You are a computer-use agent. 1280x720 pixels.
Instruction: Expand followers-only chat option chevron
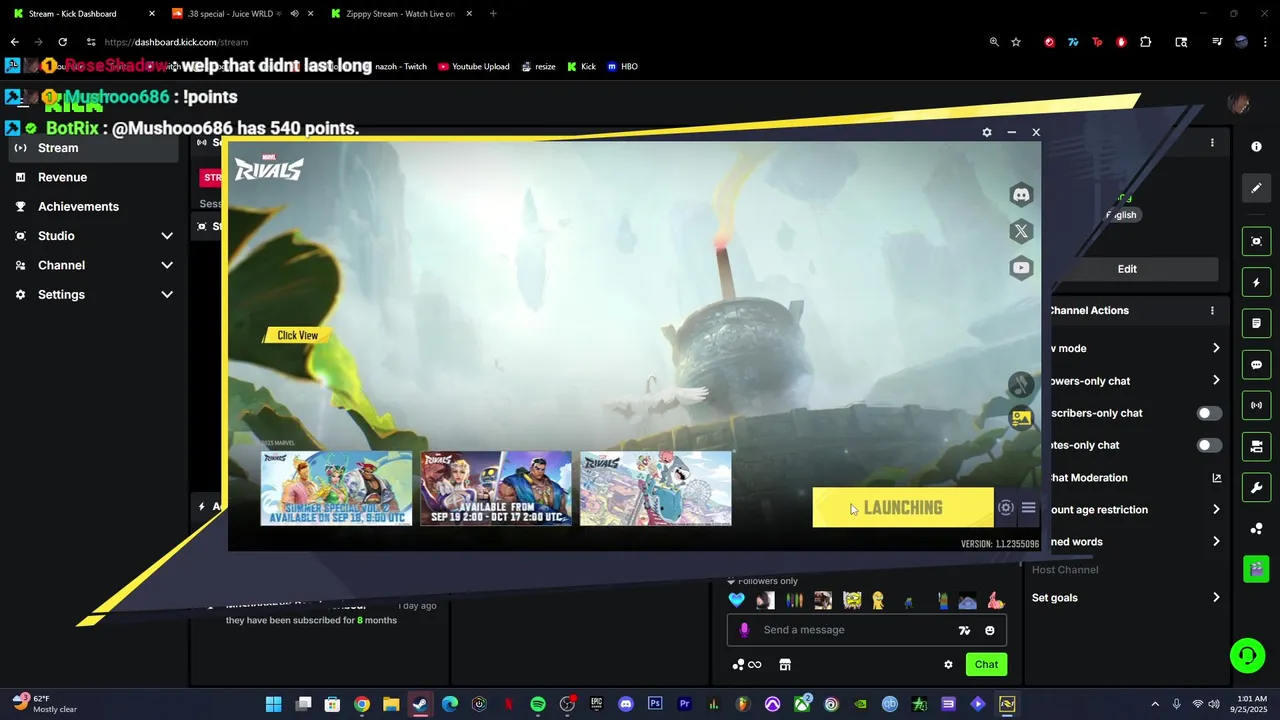[x=1216, y=380]
